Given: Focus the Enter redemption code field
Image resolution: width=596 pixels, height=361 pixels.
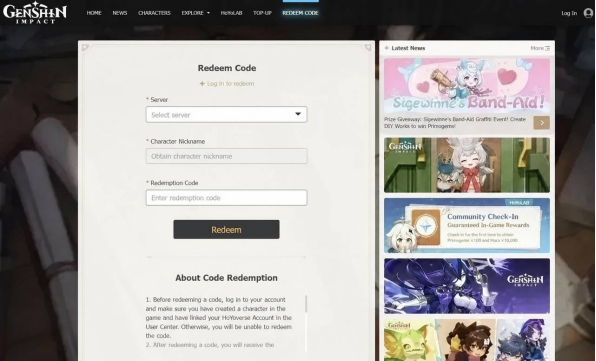Looking at the screenshot, I should [x=227, y=198].
